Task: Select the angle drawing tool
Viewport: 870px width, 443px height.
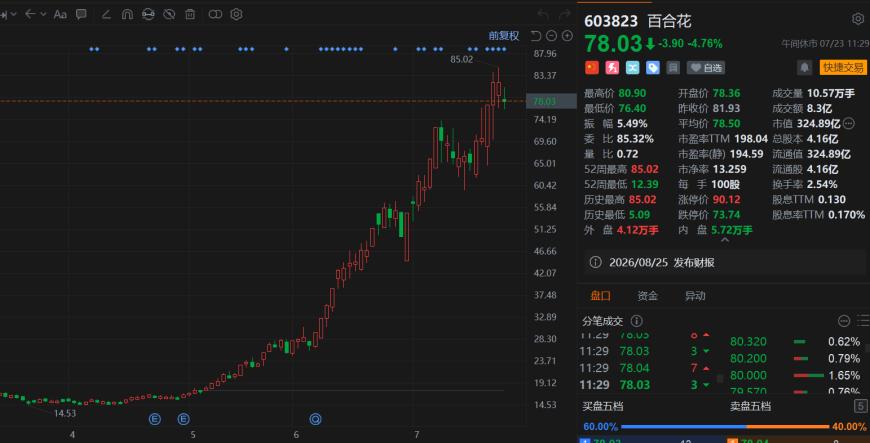Action: tap(106, 14)
